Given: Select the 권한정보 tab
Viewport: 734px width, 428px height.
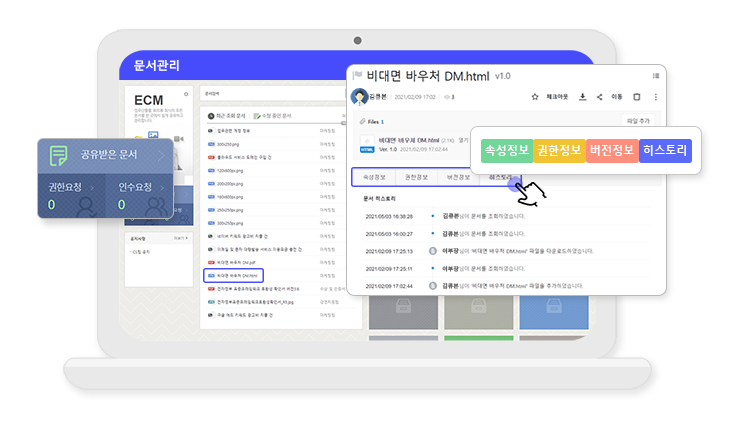Looking at the screenshot, I should 418,177.
